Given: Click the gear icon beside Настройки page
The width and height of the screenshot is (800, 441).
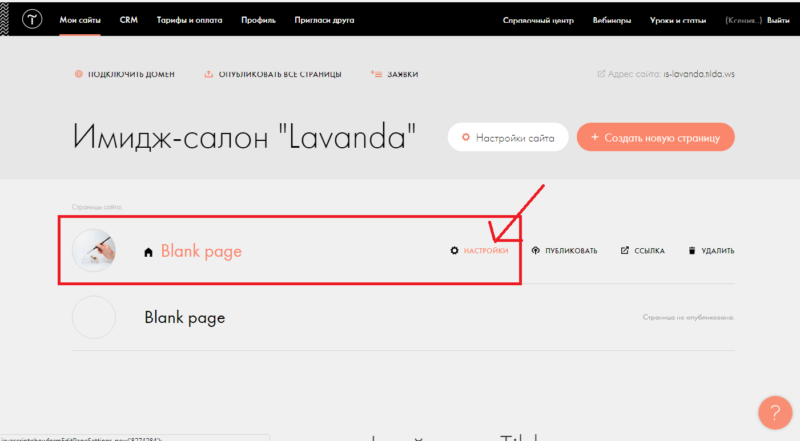Looking at the screenshot, I should [x=455, y=250].
